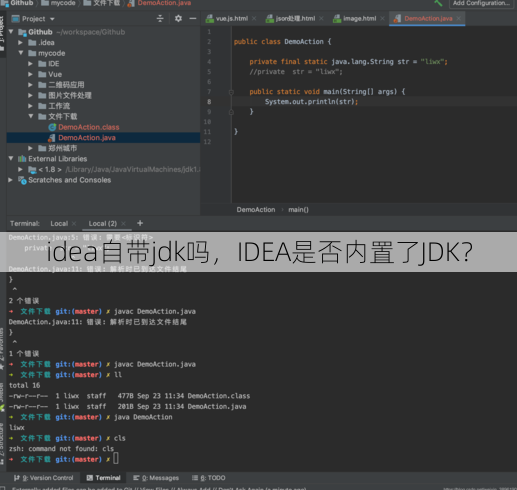Image resolution: width=517 pixels, height=490 pixels.
Task: Switch to the Local (2) terminal tab
Action: click(103, 224)
